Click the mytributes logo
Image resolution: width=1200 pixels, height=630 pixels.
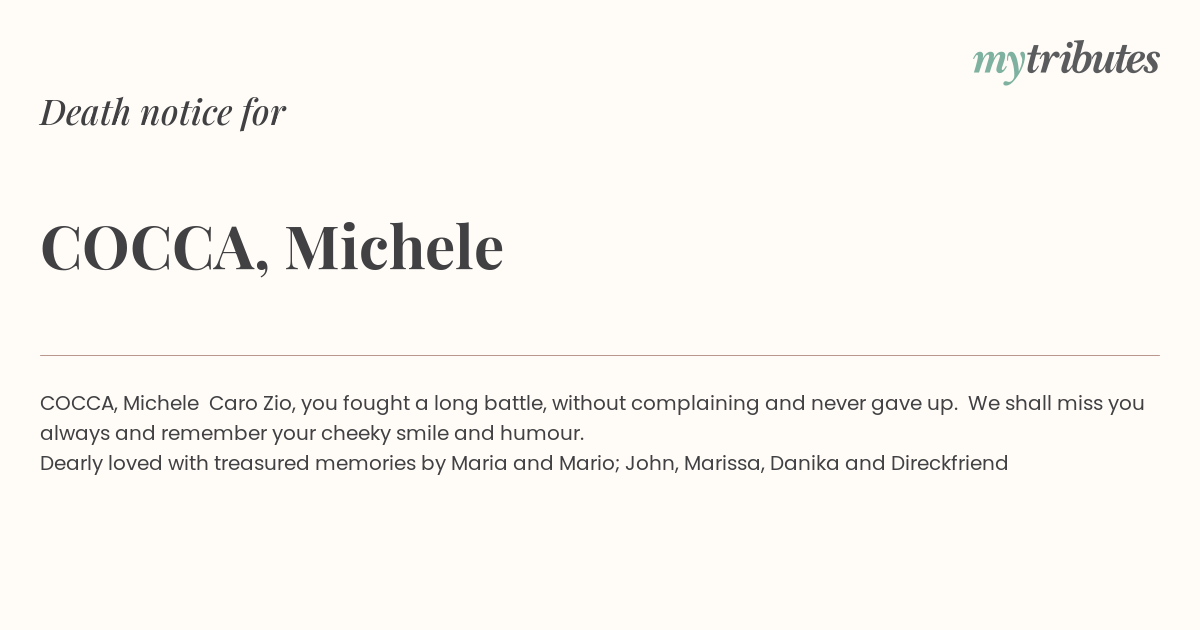[x=1066, y=61]
